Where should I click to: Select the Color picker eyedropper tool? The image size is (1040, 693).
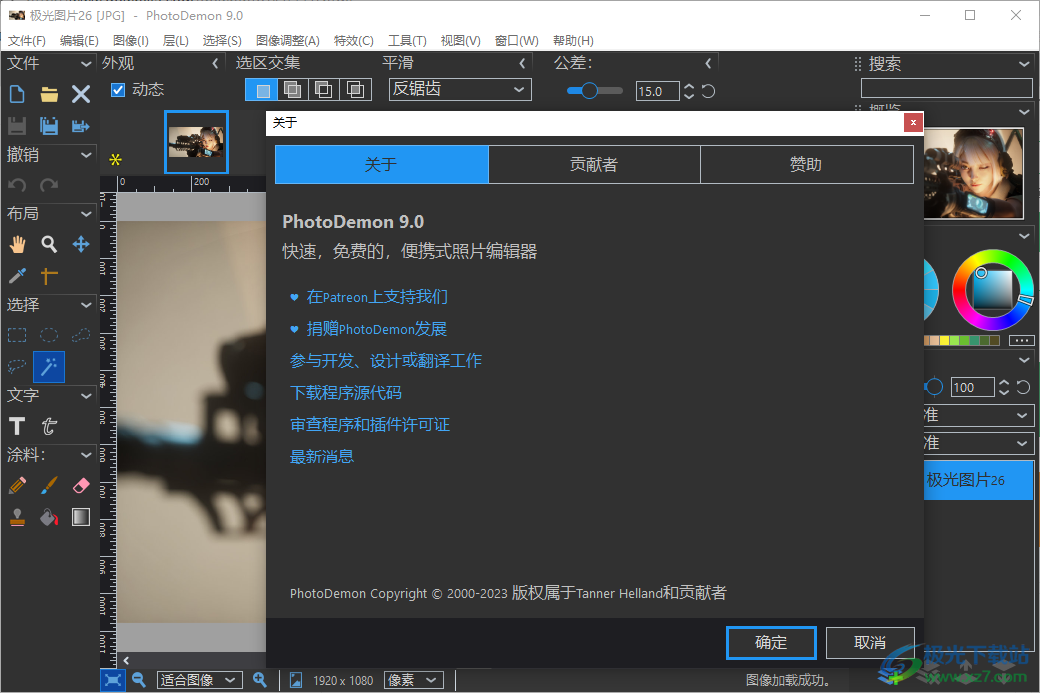pyautogui.click(x=17, y=275)
